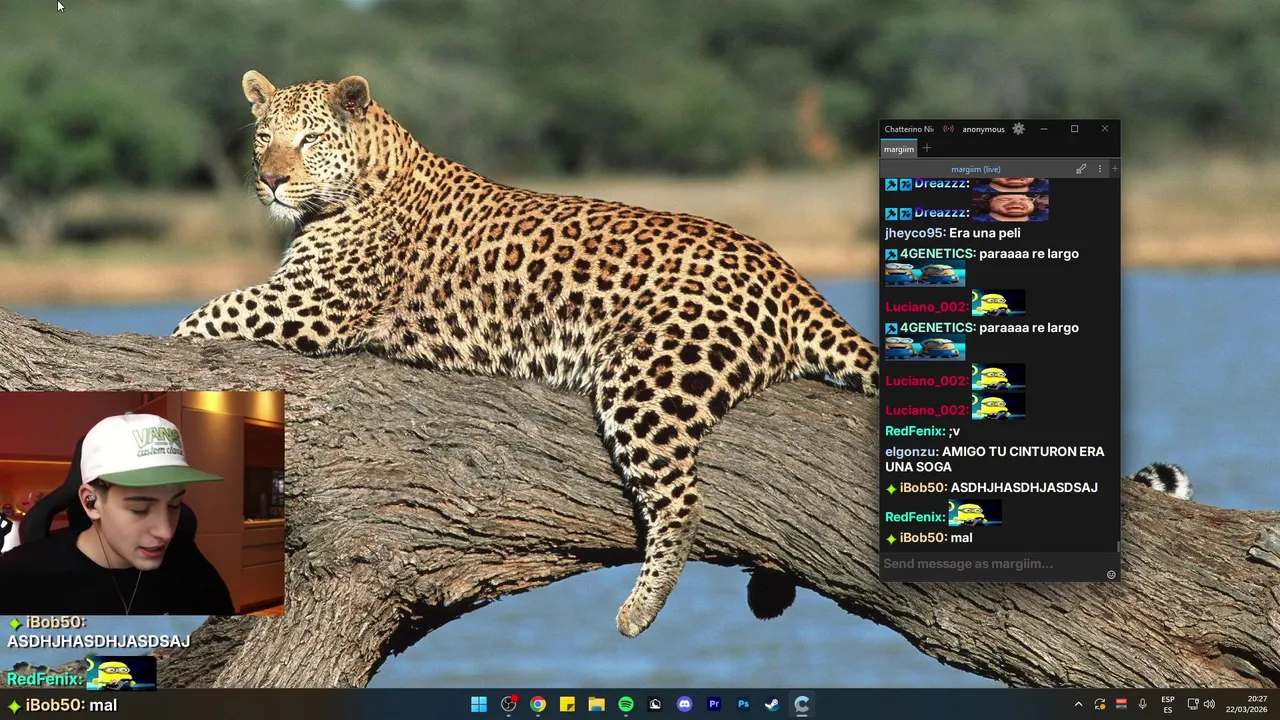The height and width of the screenshot is (720, 1280).
Task: Click the streamer mode broadcast icon
Action: pyautogui.click(x=948, y=129)
